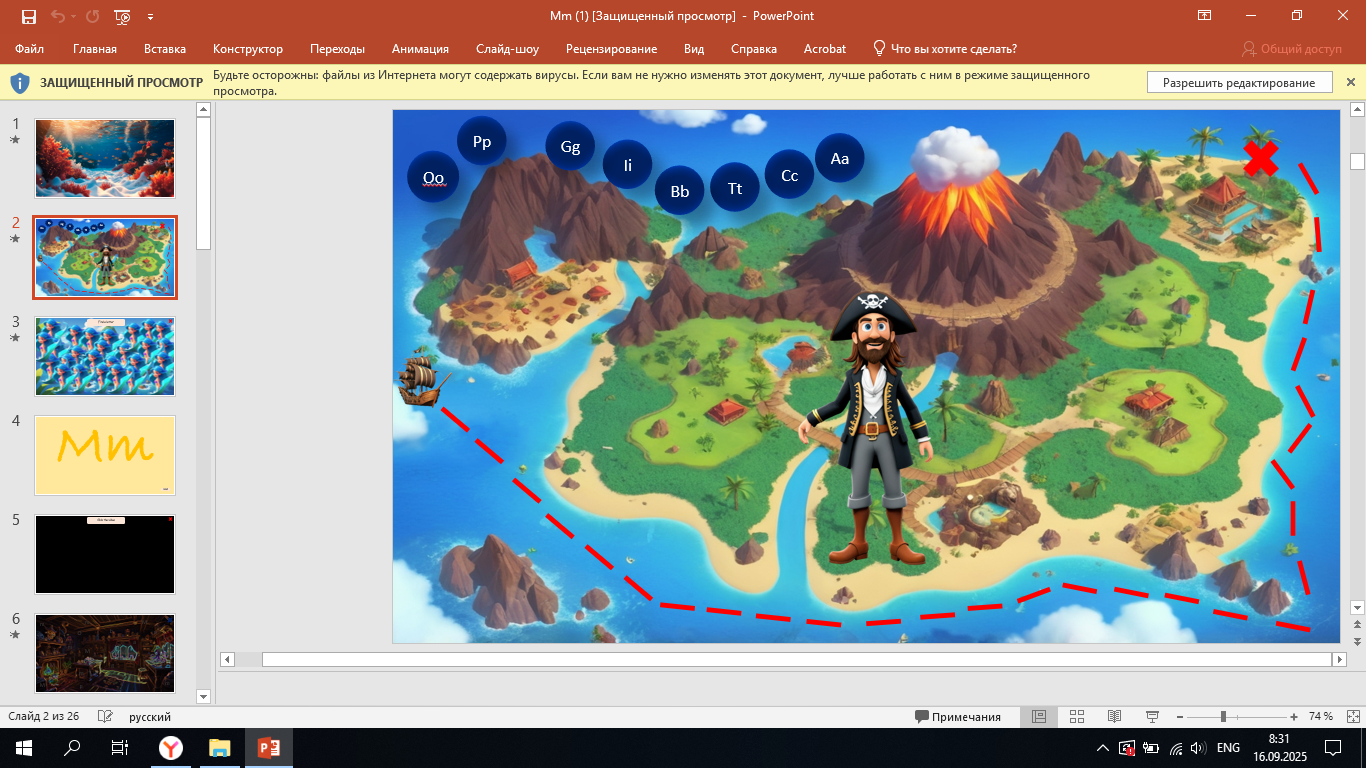The height and width of the screenshot is (768, 1366).
Task: Select slide 1 underwater coral thumbnail
Action: (x=105, y=158)
